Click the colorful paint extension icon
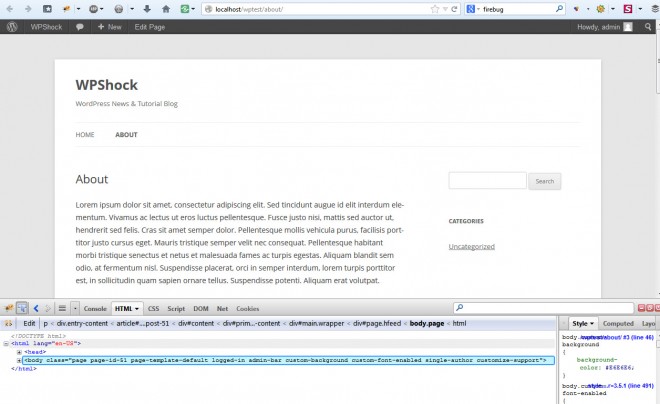Screen dimensions: 660x404 click(x=577, y=9)
